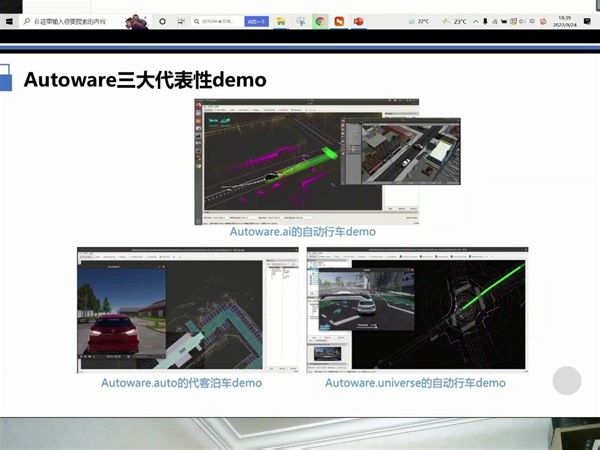Click the blue search button on taskbar
The width and height of the screenshot is (600, 450).
256,22
